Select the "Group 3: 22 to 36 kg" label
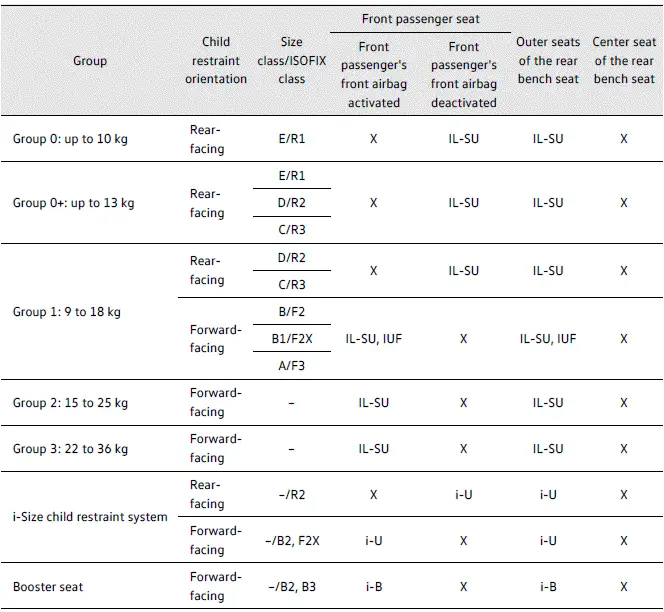This screenshot has width=664, height=612. point(70,449)
